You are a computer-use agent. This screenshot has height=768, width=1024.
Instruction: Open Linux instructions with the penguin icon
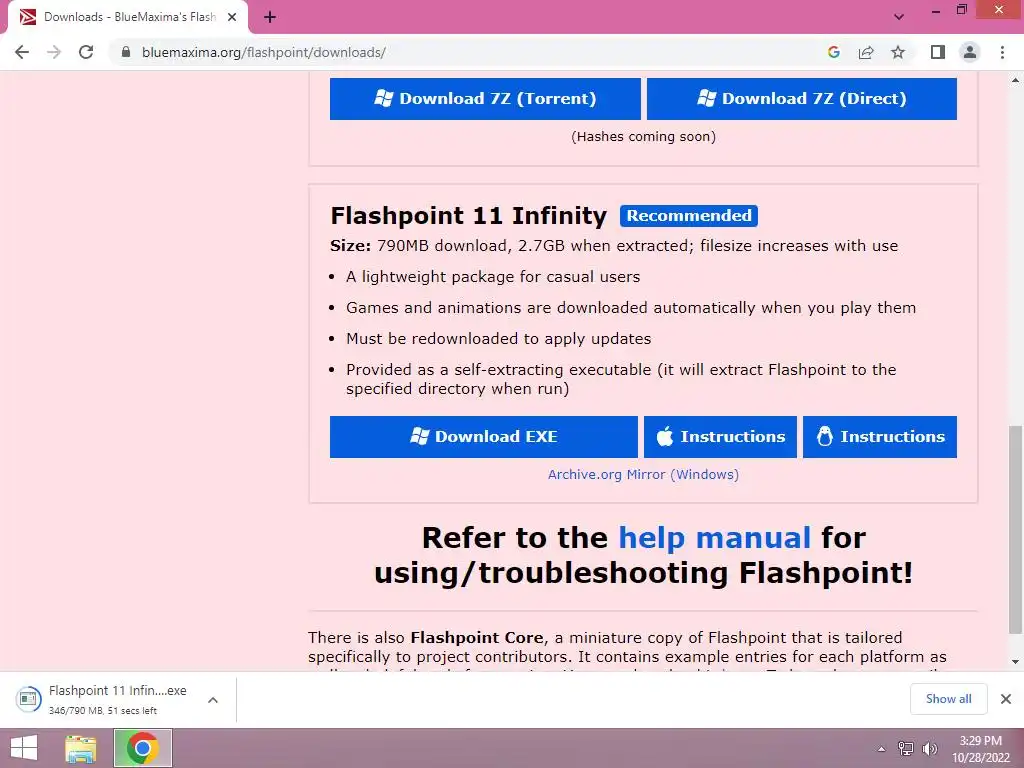click(x=880, y=437)
